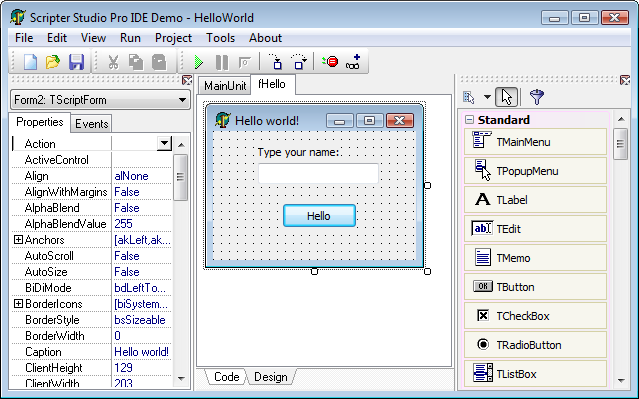Click the Cut scissors icon
The image size is (639, 399).
pyautogui.click(x=113, y=62)
